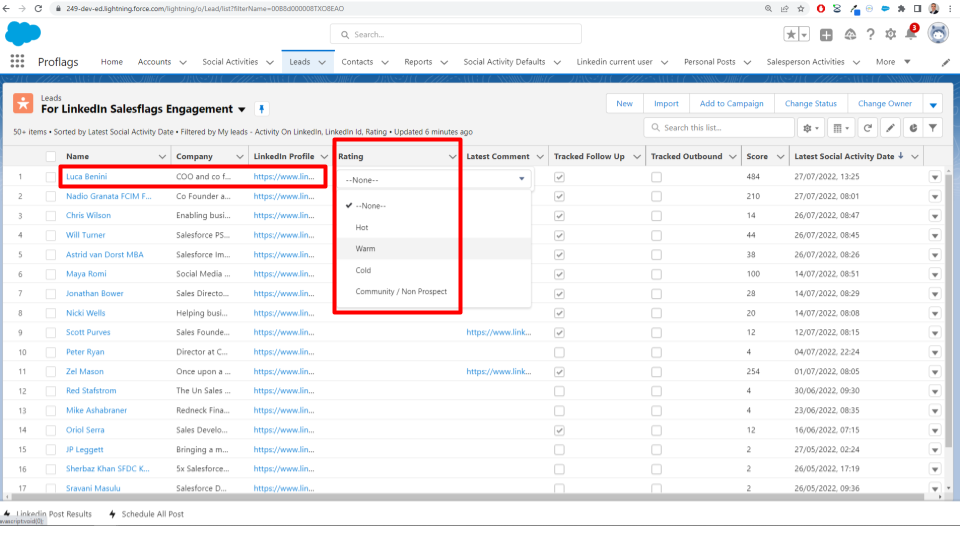
Task: Open Leads tab dropdown chevron
Action: click(x=323, y=62)
